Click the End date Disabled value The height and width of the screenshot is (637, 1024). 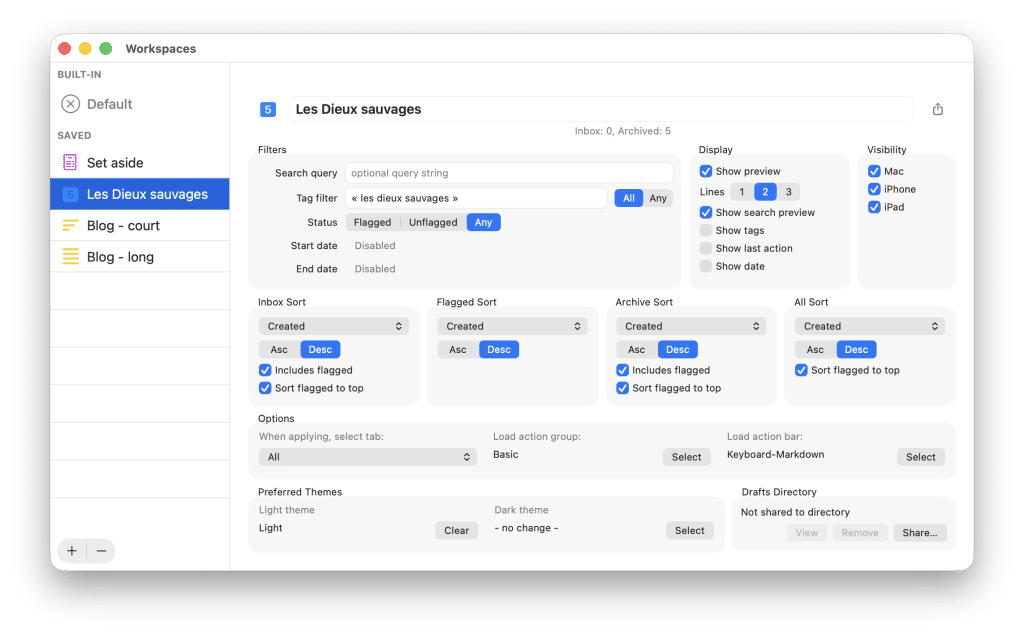pos(375,269)
